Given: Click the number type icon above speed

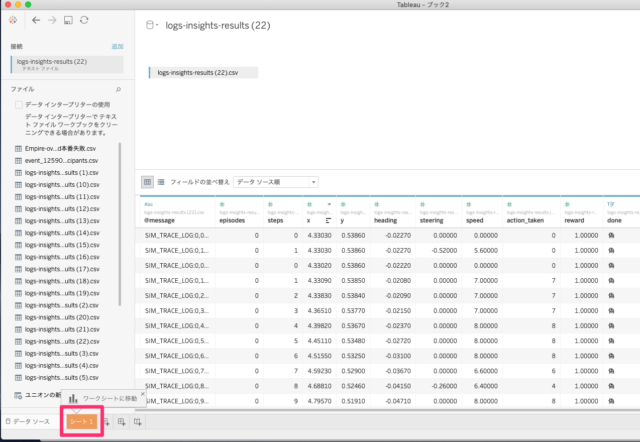Looking at the screenshot, I should click(x=469, y=204).
